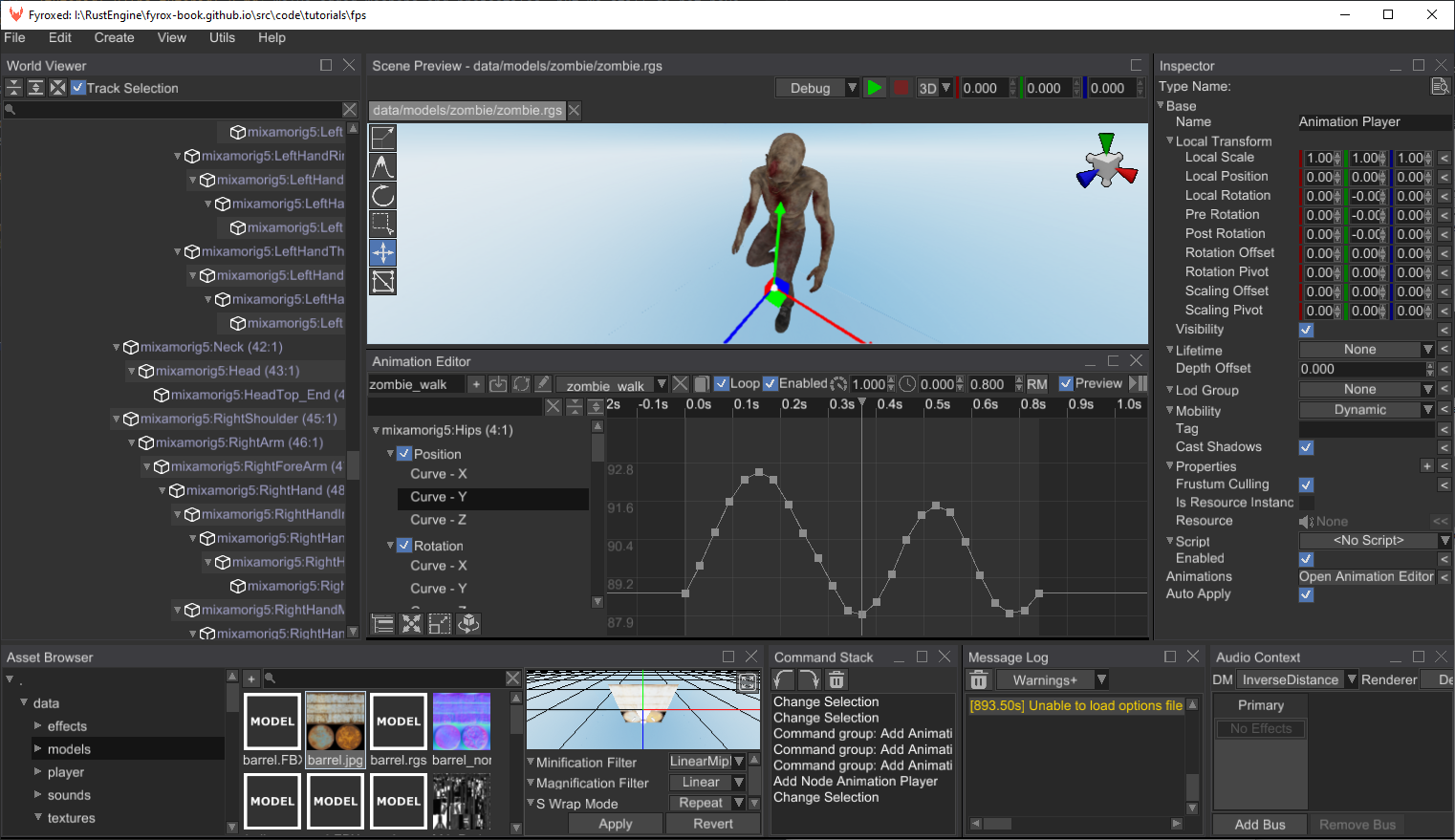Click the add track list icon
1455x840 pixels.
coord(383,624)
